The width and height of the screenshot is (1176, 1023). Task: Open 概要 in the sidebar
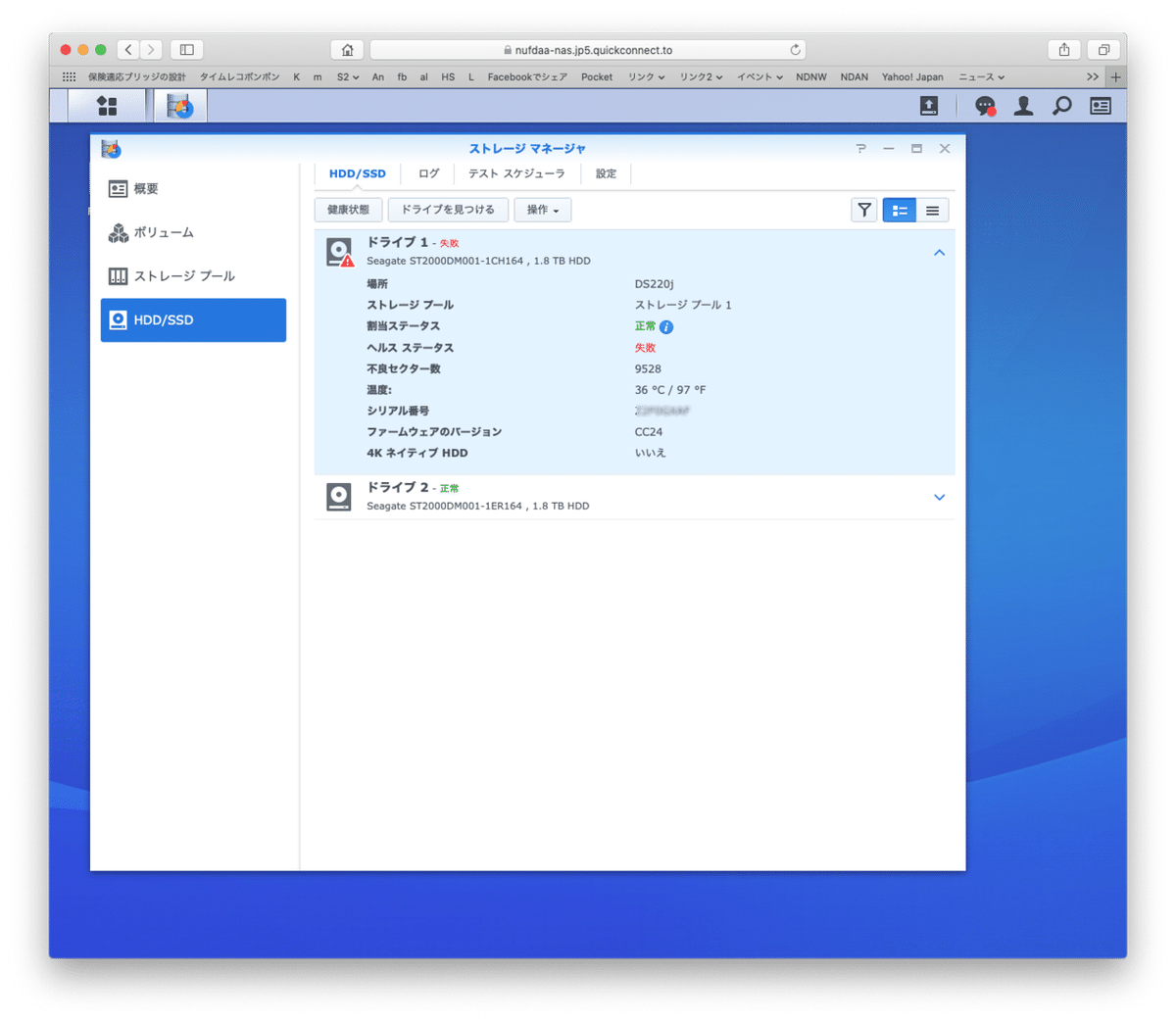[193, 189]
